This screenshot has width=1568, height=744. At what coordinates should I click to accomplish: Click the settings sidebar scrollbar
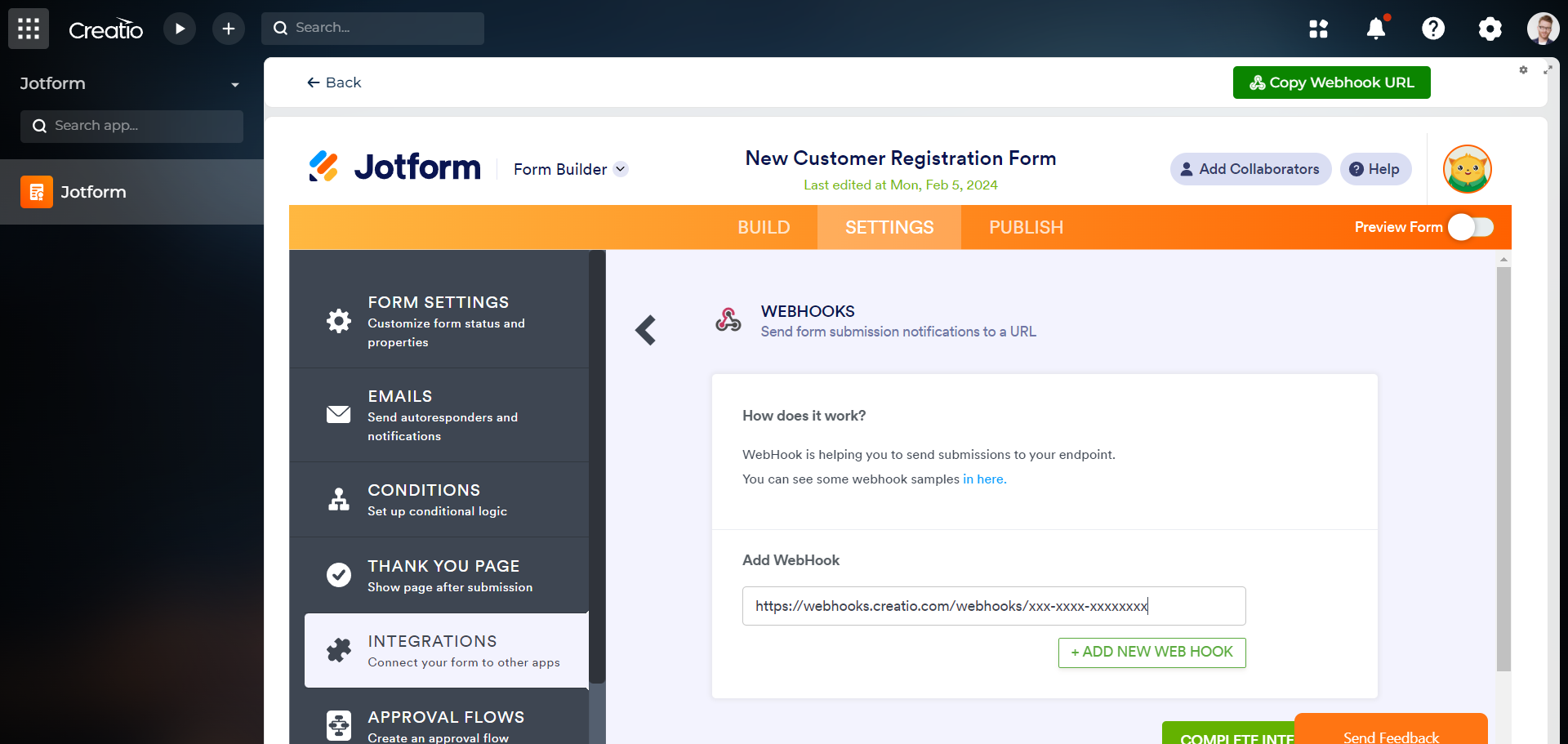tap(597, 466)
